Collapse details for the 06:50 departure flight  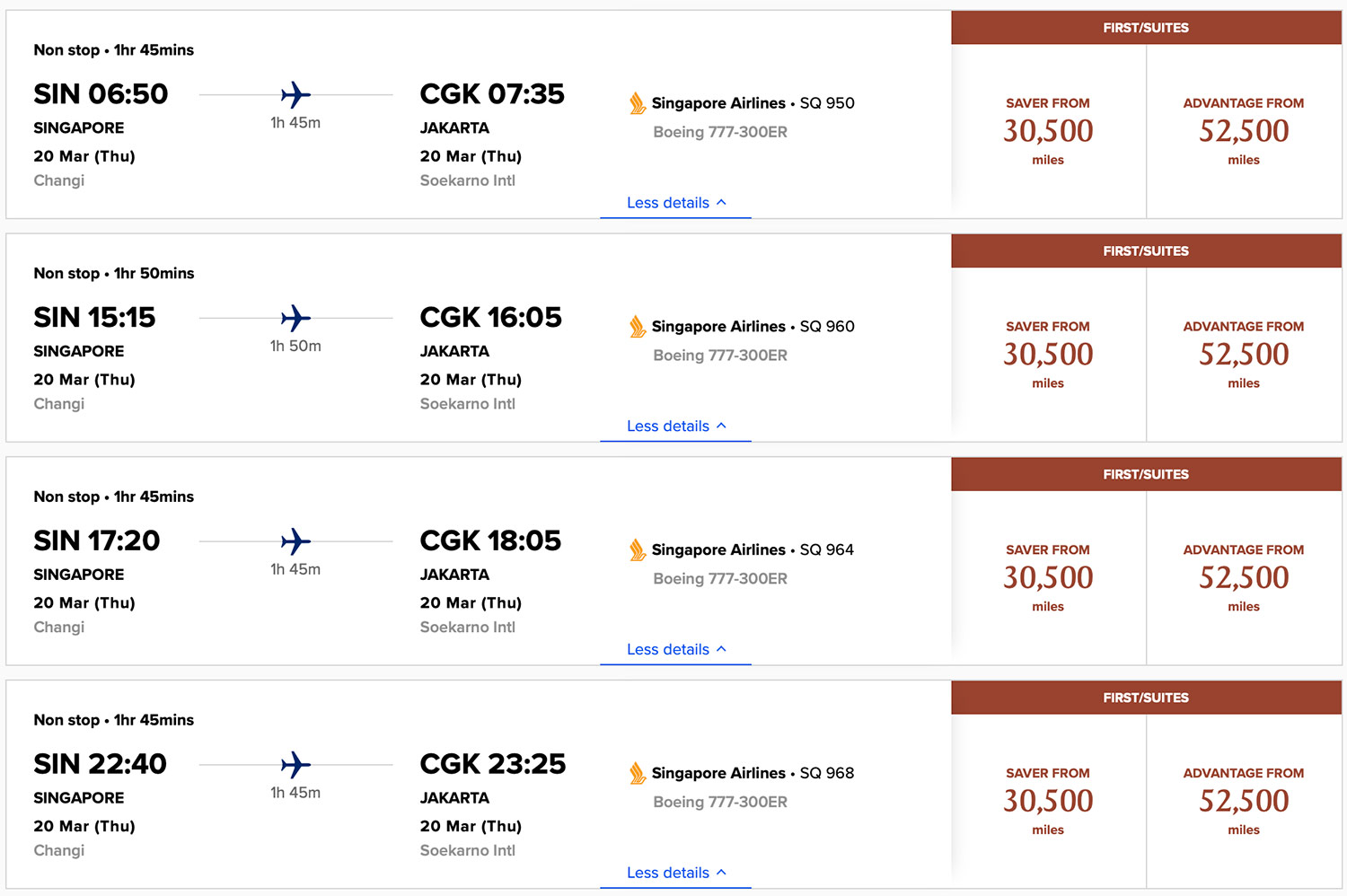tap(675, 203)
